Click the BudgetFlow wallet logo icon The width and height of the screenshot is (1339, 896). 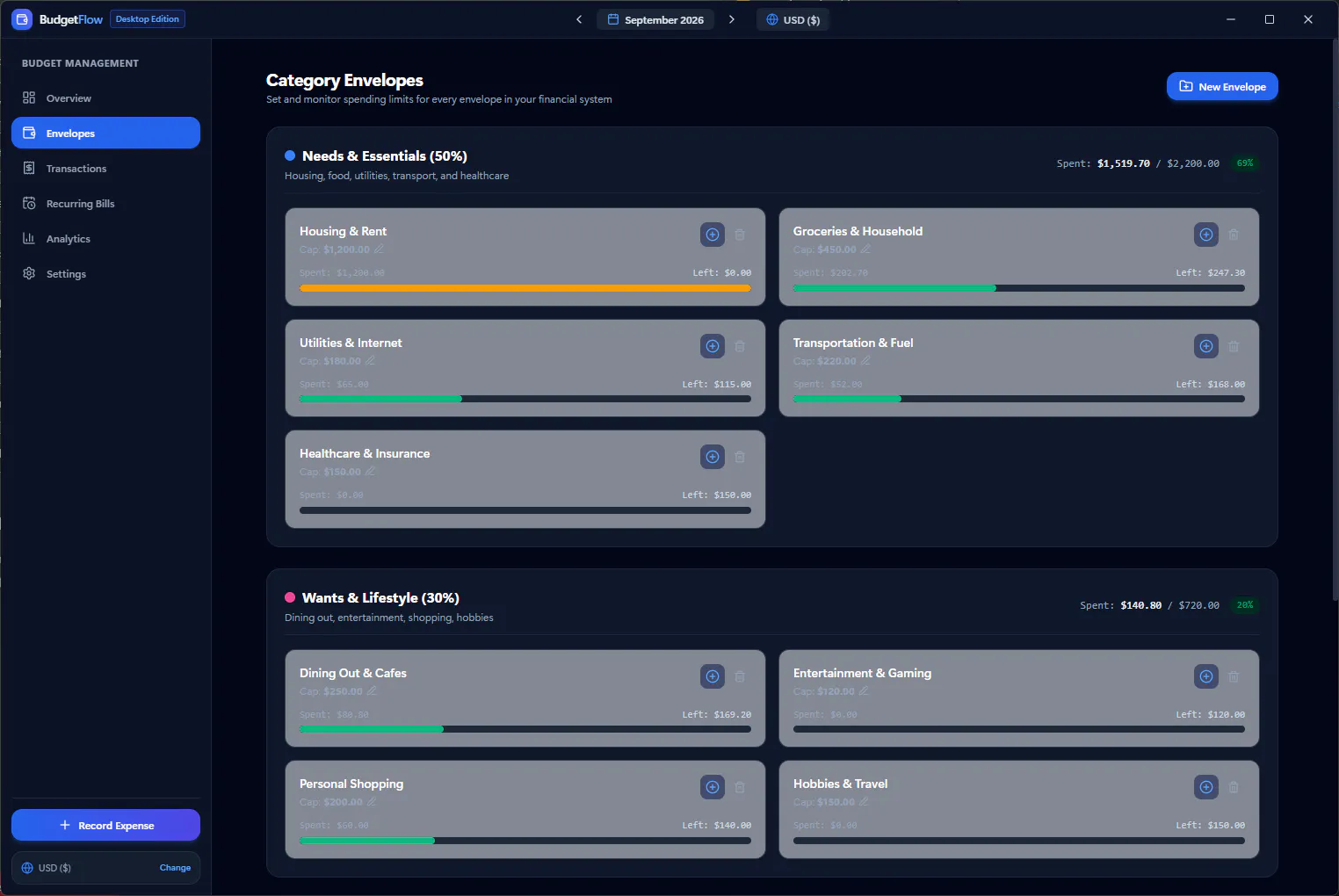click(22, 19)
